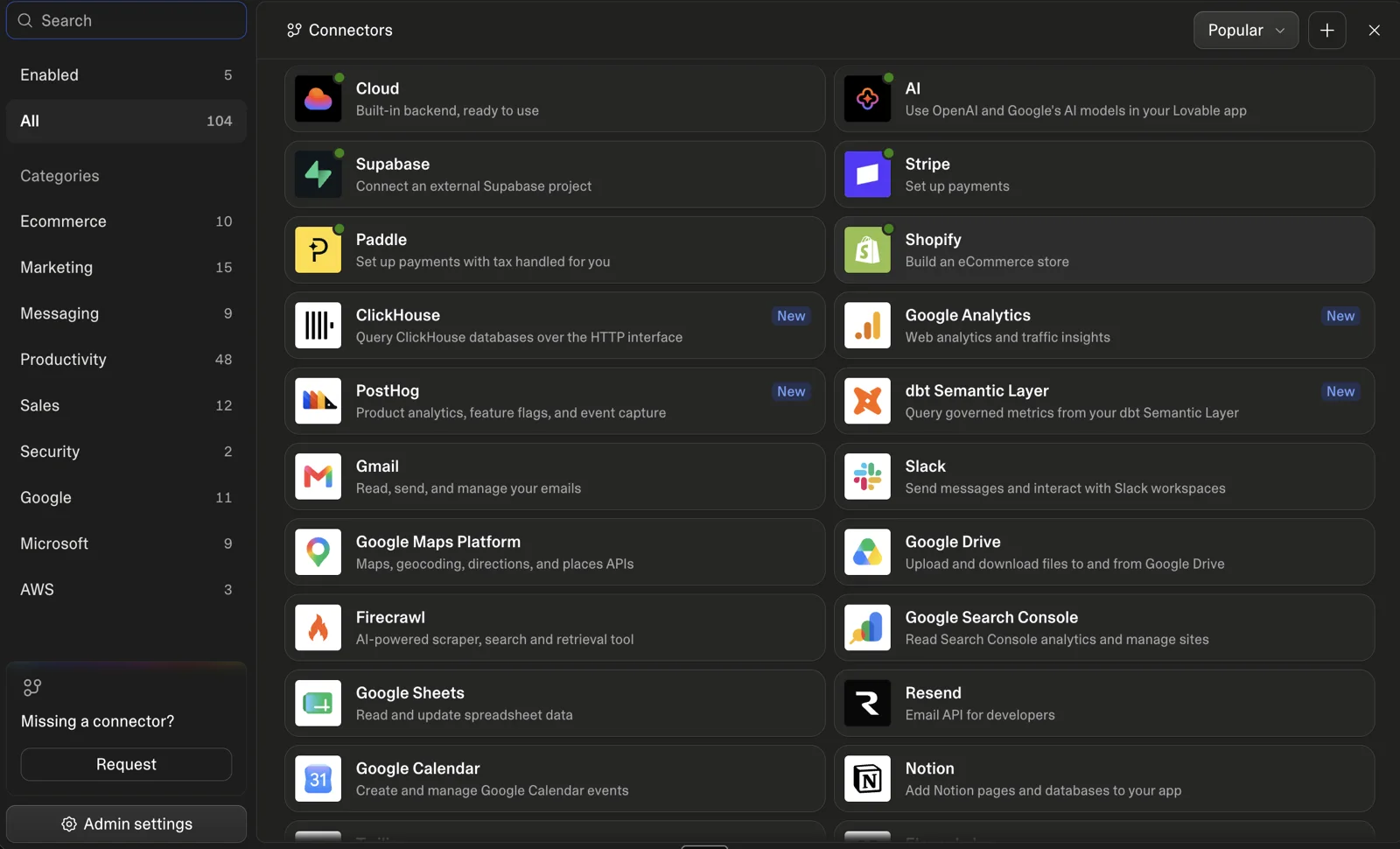Open the orange dbt Semantic Layer icon
The width and height of the screenshot is (1400, 849).
[x=867, y=401]
